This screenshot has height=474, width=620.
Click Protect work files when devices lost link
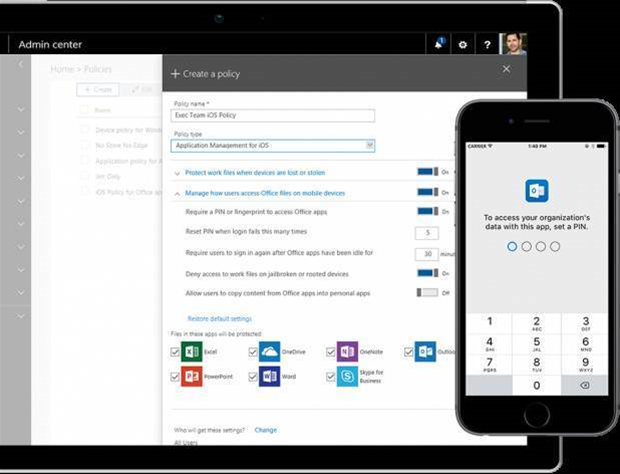(x=255, y=173)
